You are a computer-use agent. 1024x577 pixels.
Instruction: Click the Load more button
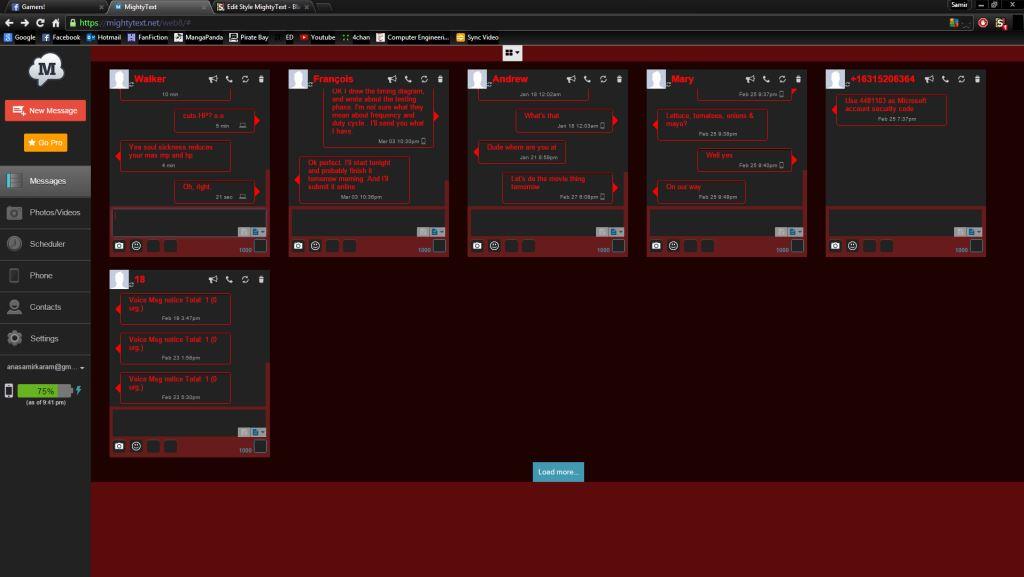tap(558, 472)
